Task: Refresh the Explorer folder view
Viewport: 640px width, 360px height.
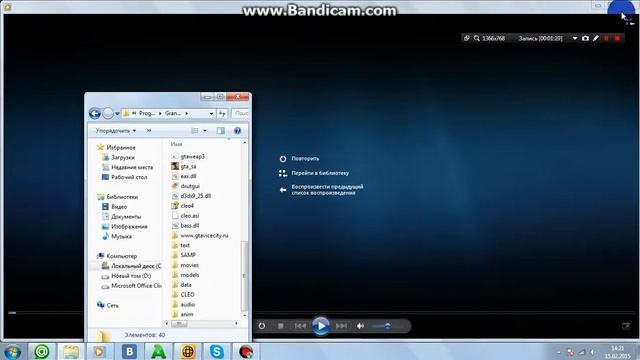Action: pos(222,113)
